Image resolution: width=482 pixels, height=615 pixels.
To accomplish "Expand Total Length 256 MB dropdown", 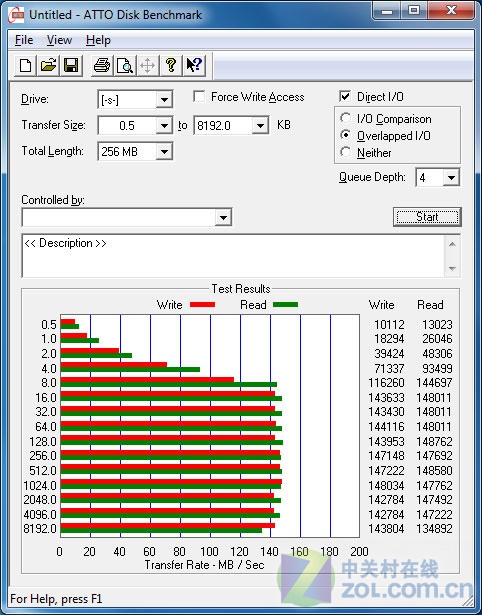I will [164, 151].
